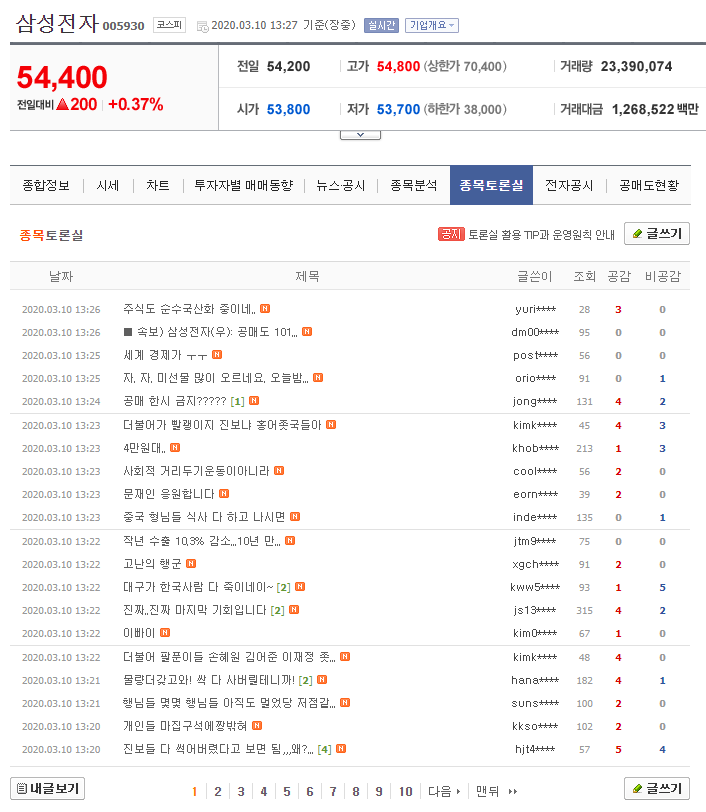Click the top 글쓰기 write button
Screen dimensions: 706x812
point(657,234)
